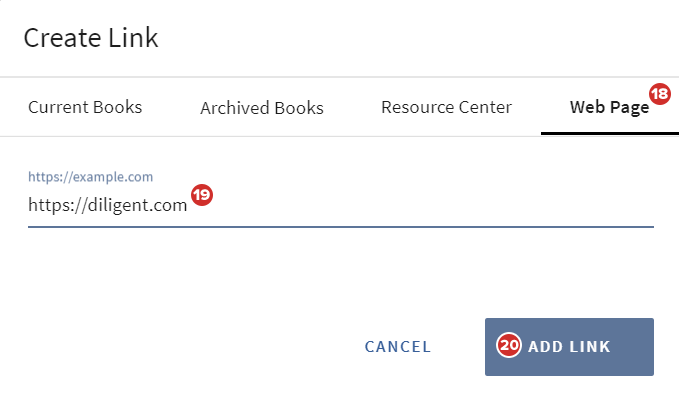Open the Archived Books tab
Image resolution: width=679 pixels, height=400 pixels.
tap(262, 108)
